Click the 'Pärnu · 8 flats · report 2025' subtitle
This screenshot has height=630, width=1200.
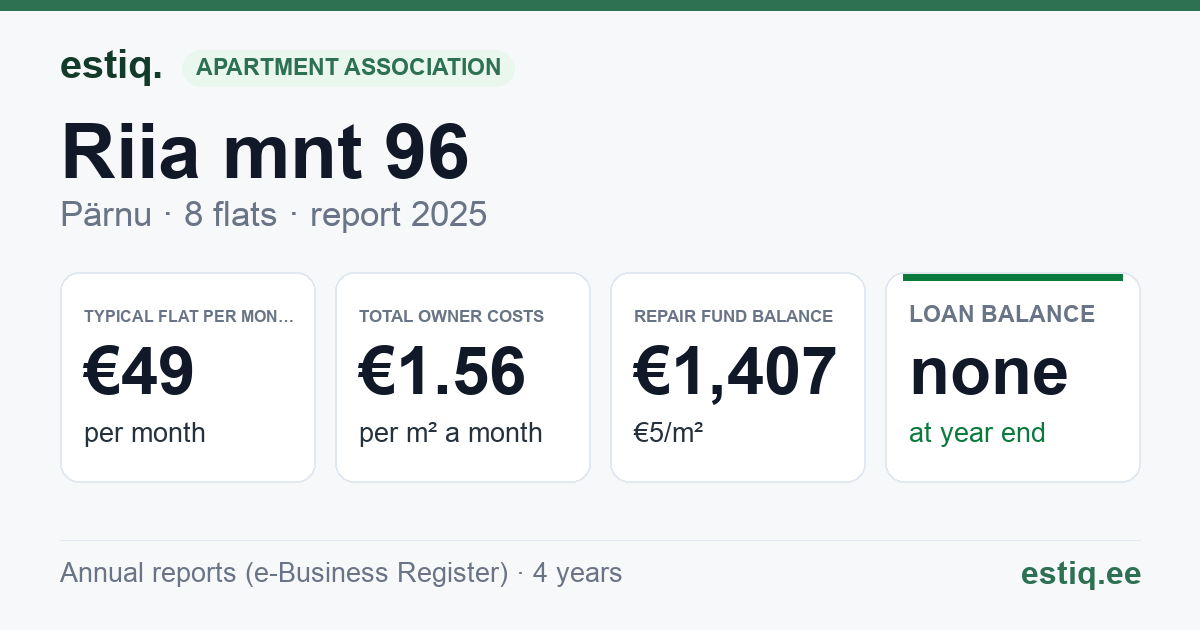[x=273, y=214]
